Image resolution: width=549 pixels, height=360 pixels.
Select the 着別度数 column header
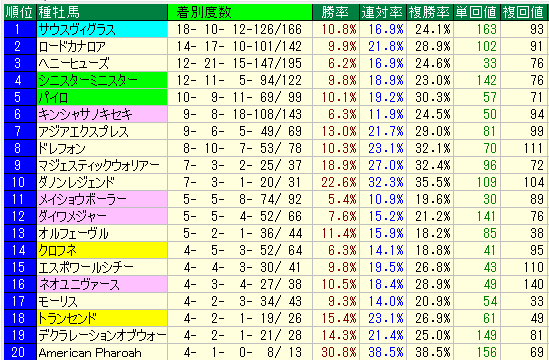click(240, 13)
